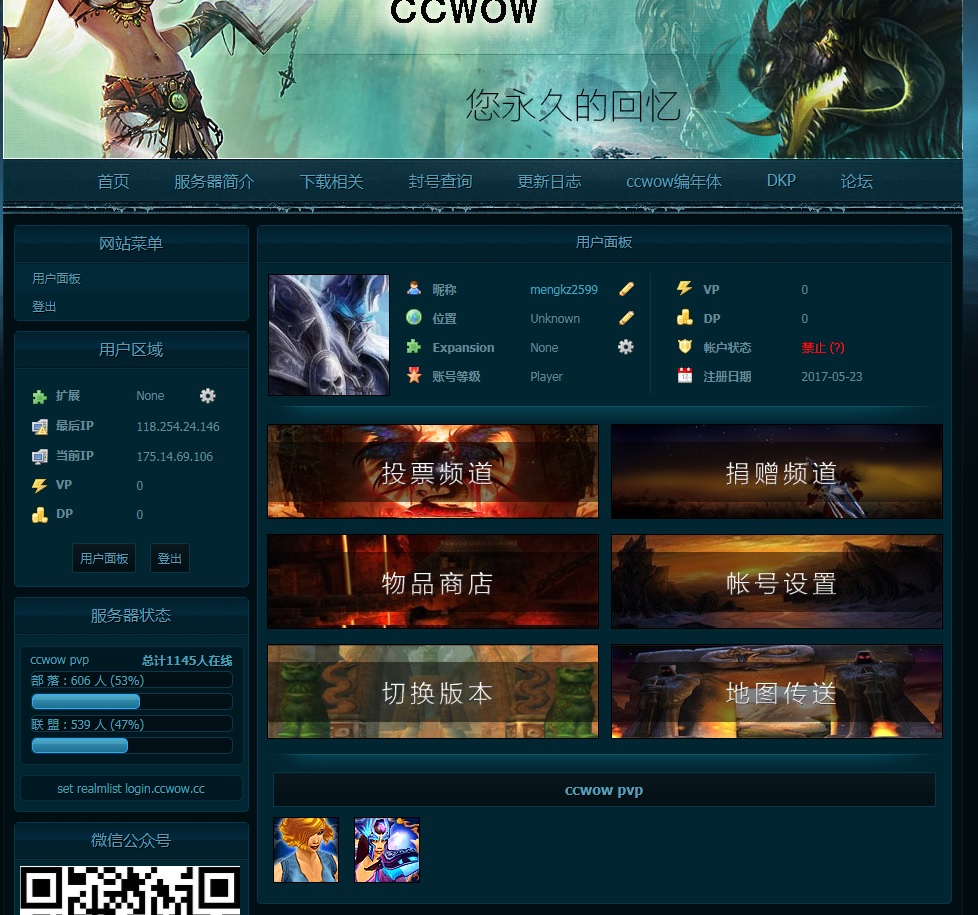Navigate to 首页 in top menu
Image resolution: width=978 pixels, height=915 pixels.
pos(113,181)
